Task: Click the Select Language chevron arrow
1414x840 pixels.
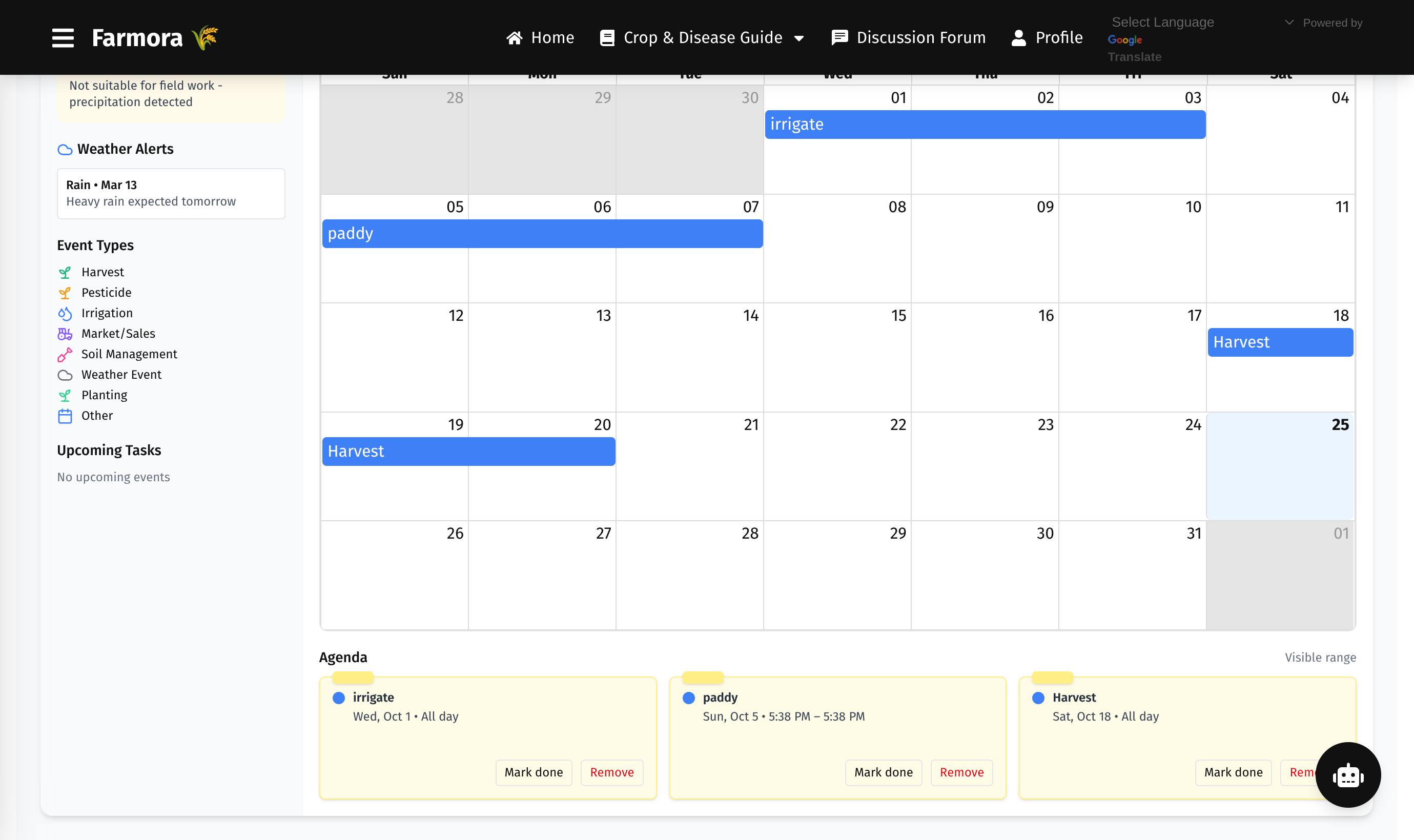Action: pos(1289,22)
